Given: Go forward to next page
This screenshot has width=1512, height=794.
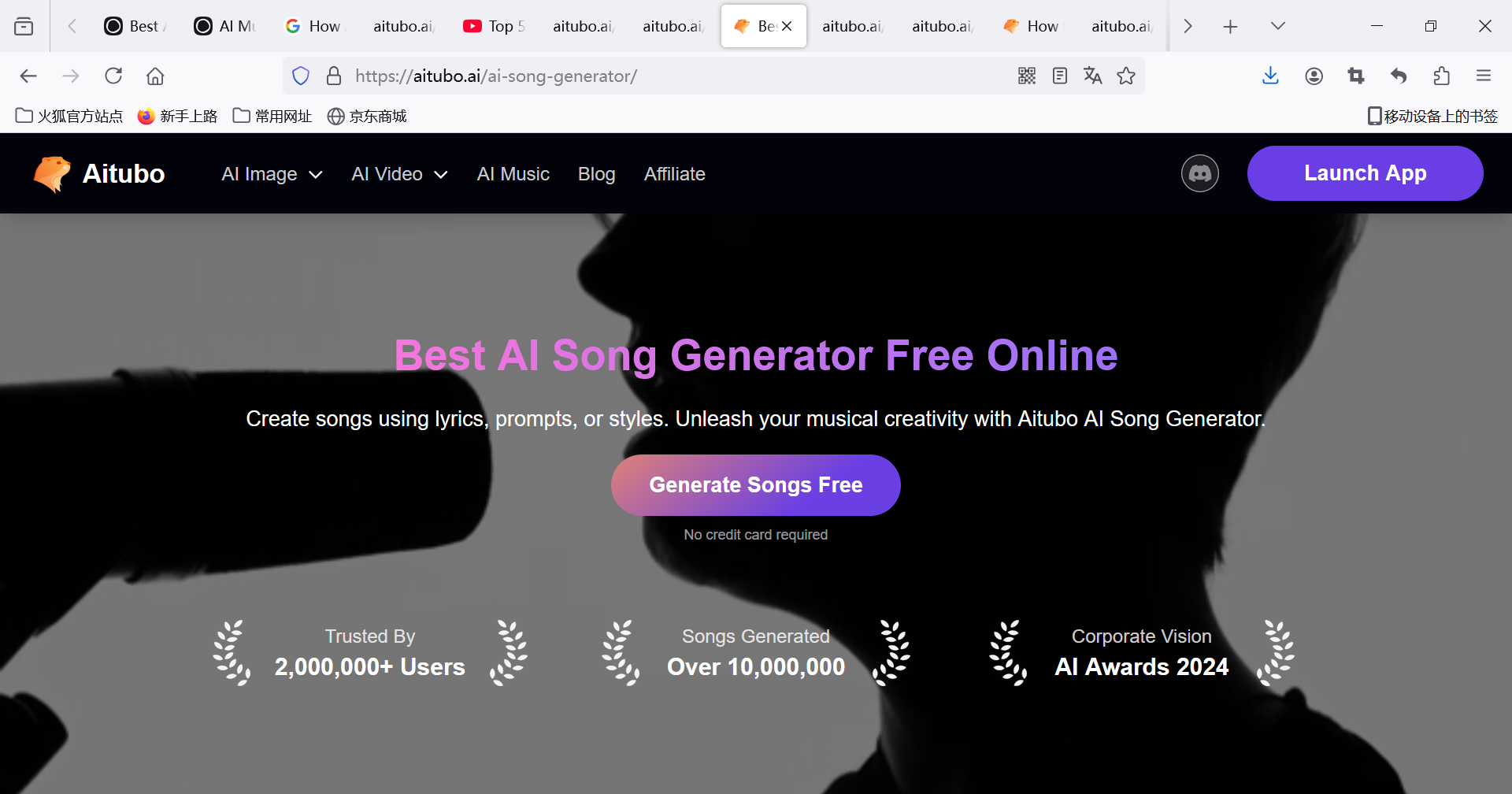Looking at the screenshot, I should [71, 76].
